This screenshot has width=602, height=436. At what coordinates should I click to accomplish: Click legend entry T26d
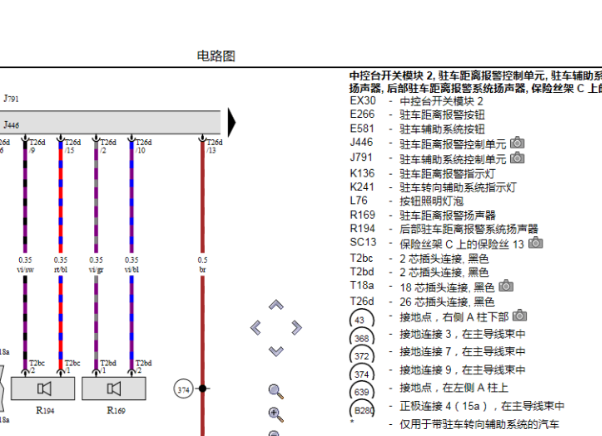point(422,302)
